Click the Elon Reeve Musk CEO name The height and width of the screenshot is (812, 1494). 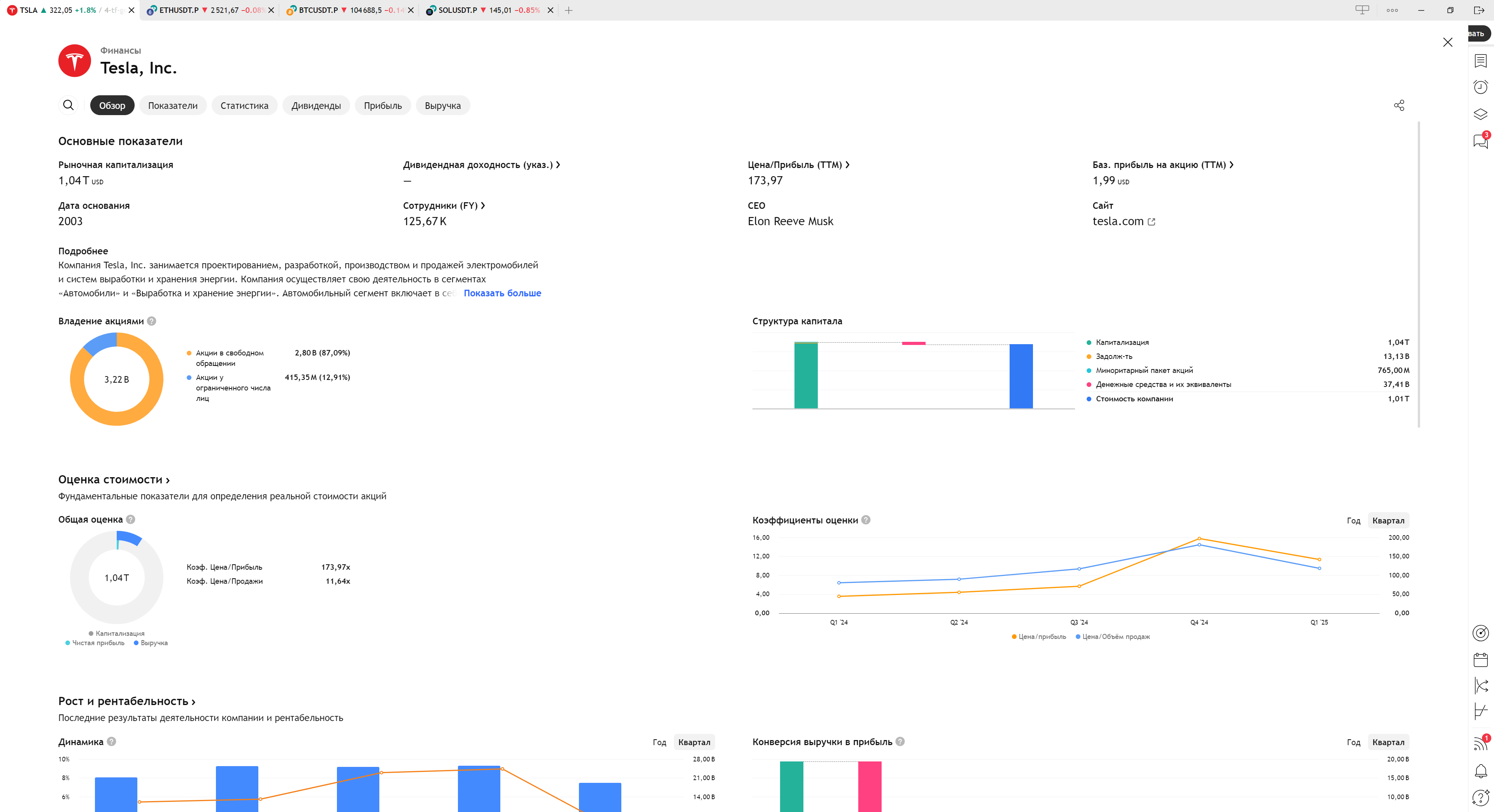790,221
